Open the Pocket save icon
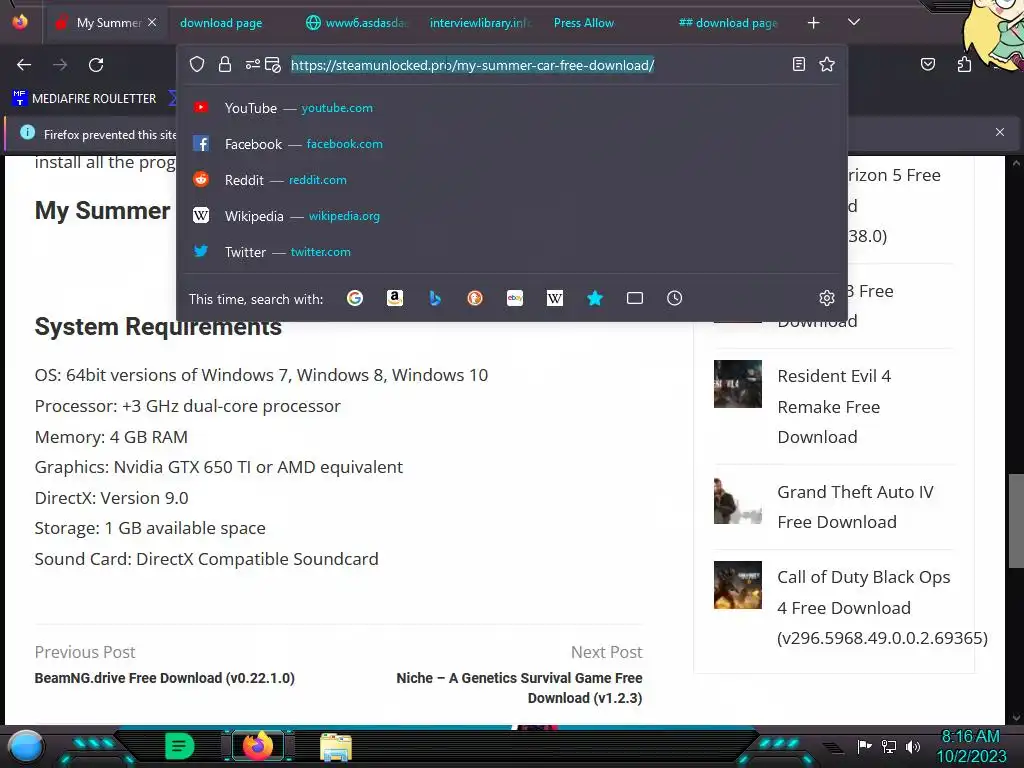The image size is (1024, 768). coord(928,64)
